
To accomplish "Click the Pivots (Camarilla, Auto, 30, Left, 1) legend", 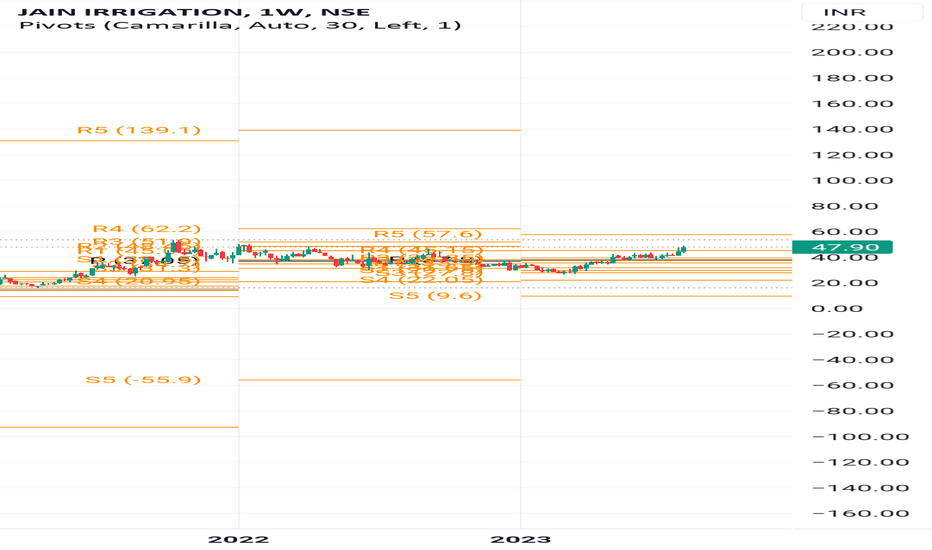I will (240, 25).
